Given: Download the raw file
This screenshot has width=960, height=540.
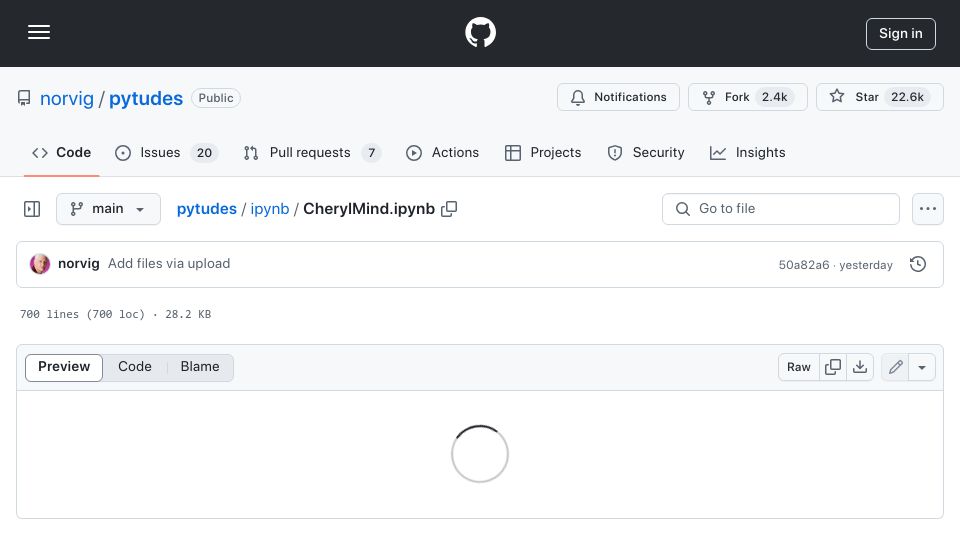Looking at the screenshot, I should click(x=860, y=367).
